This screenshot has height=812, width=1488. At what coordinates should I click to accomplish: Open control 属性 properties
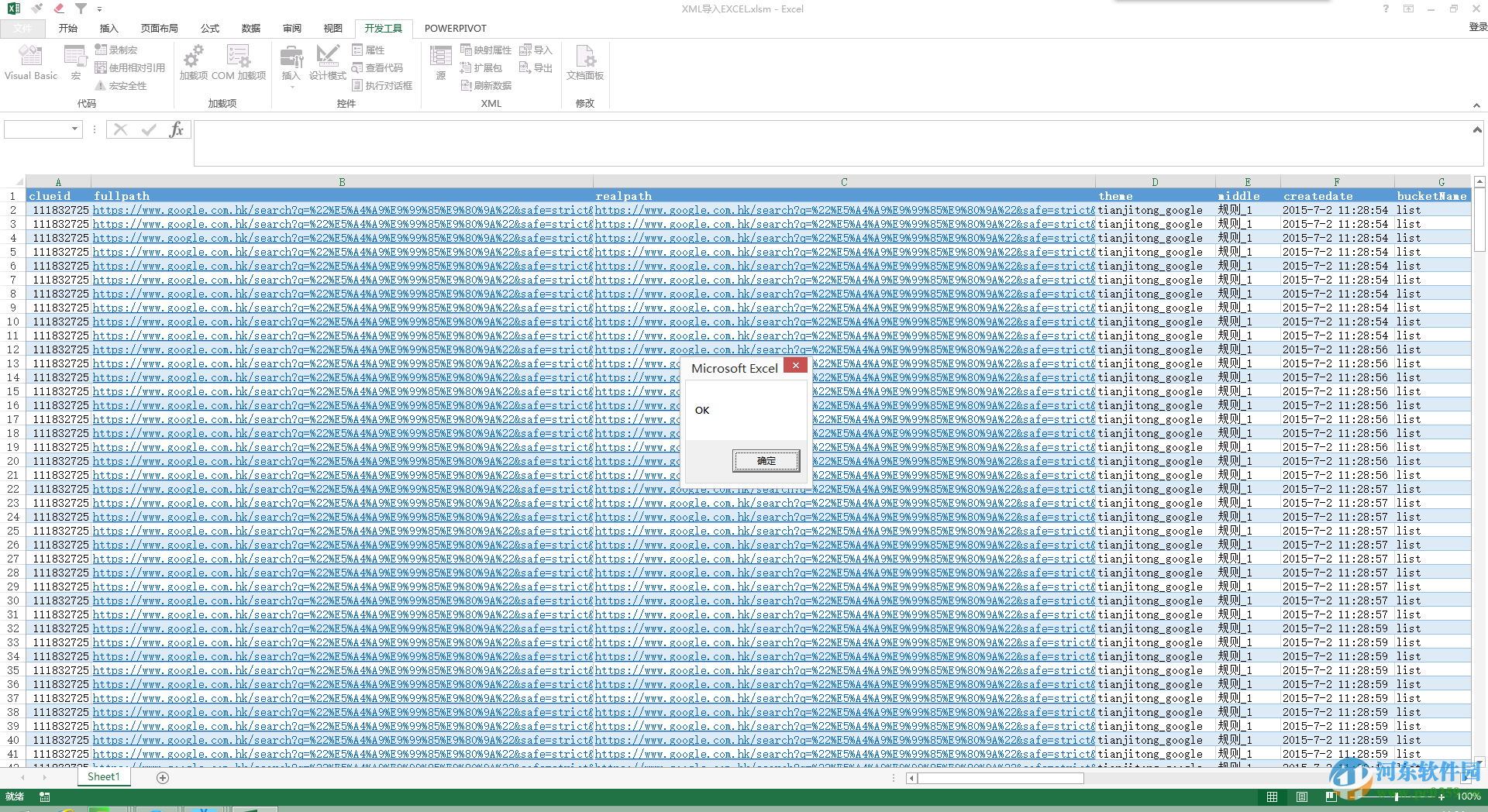pyautogui.click(x=368, y=50)
